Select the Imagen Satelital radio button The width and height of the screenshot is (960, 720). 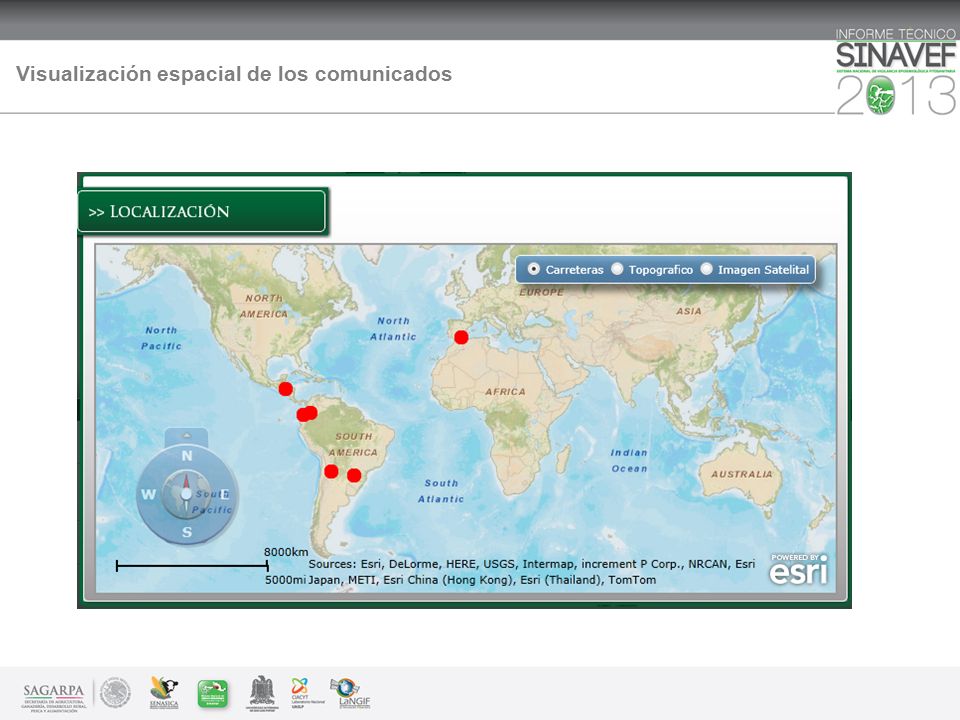pyautogui.click(x=707, y=269)
